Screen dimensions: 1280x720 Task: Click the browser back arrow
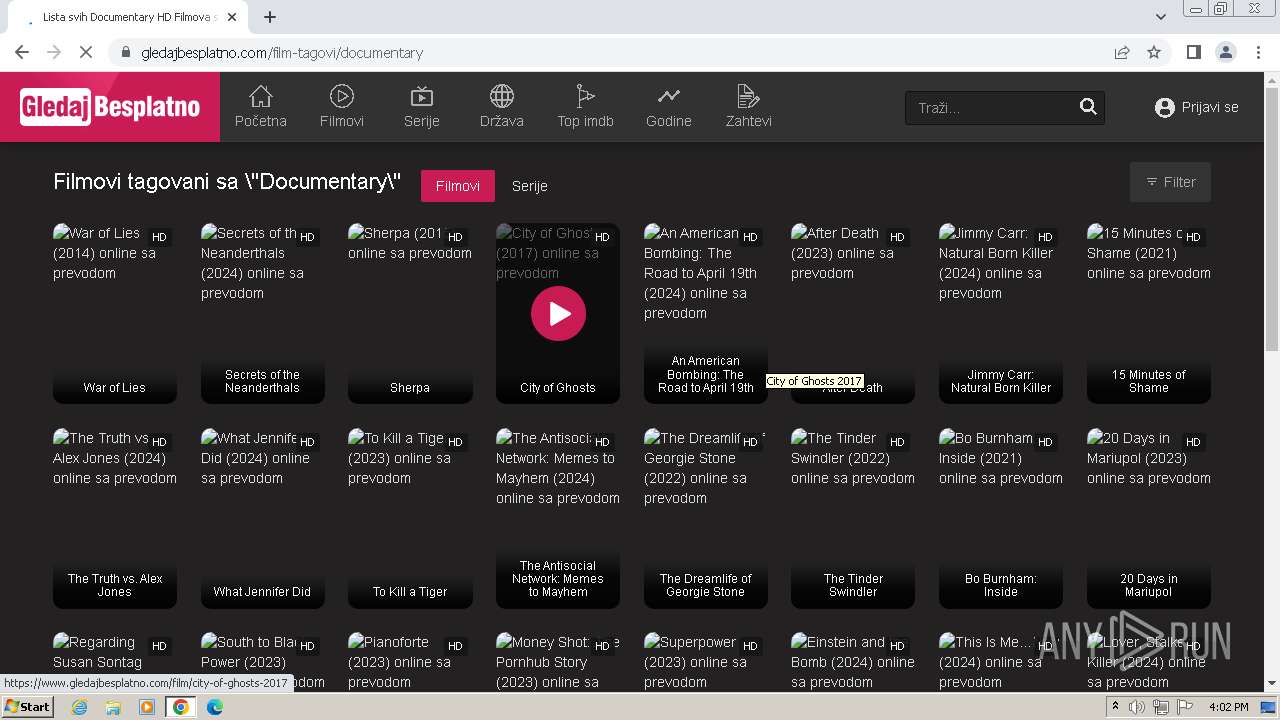coord(22,53)
